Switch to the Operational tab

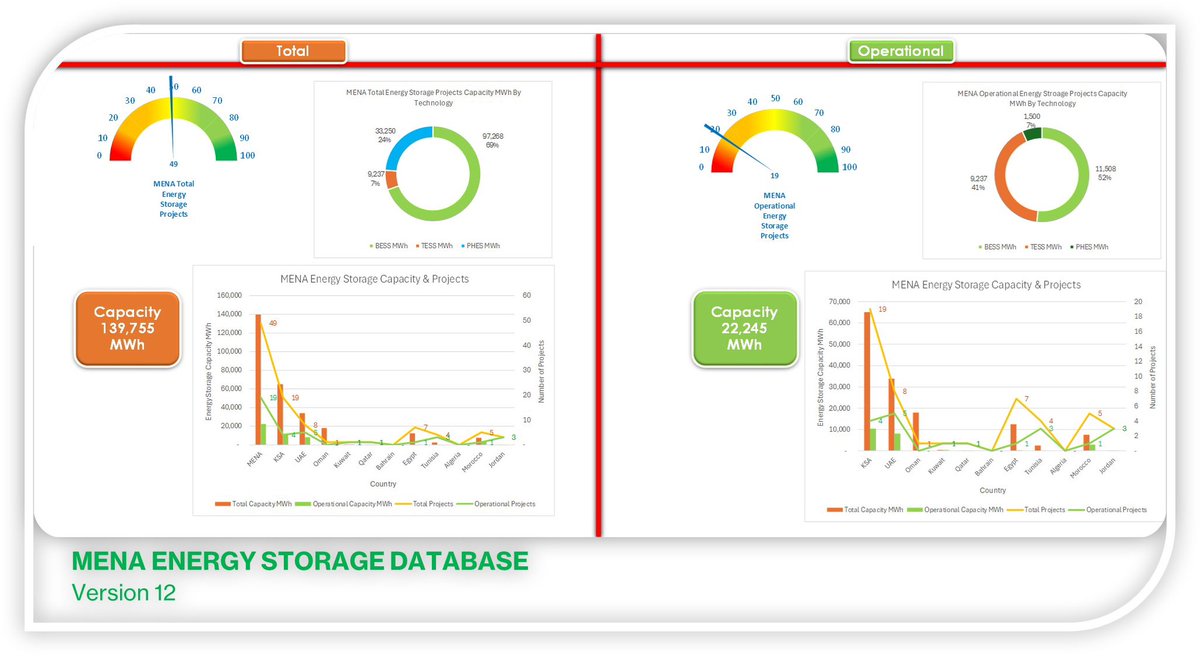(x=900, y=50)
